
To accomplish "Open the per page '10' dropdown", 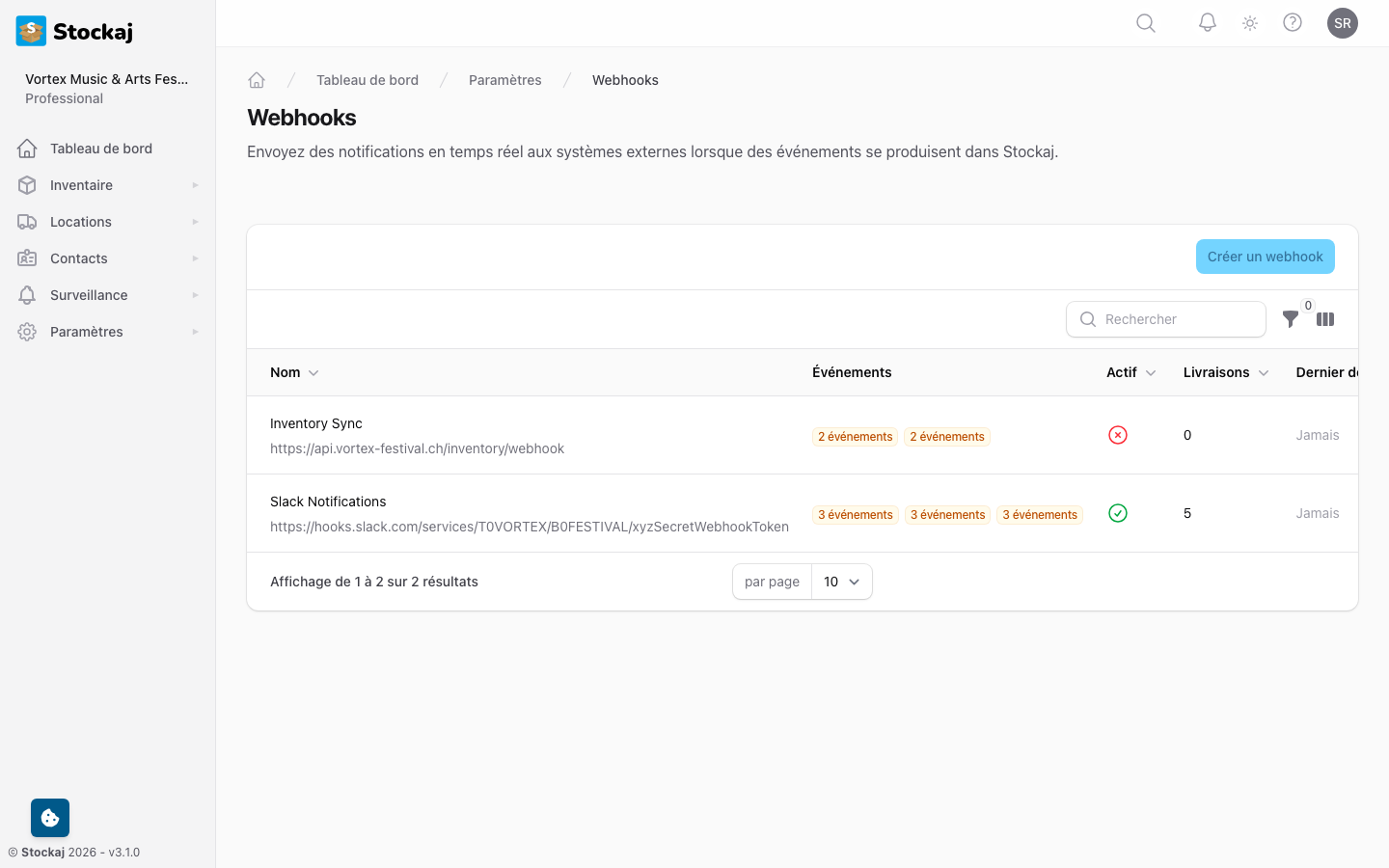I will click(841, 582).
